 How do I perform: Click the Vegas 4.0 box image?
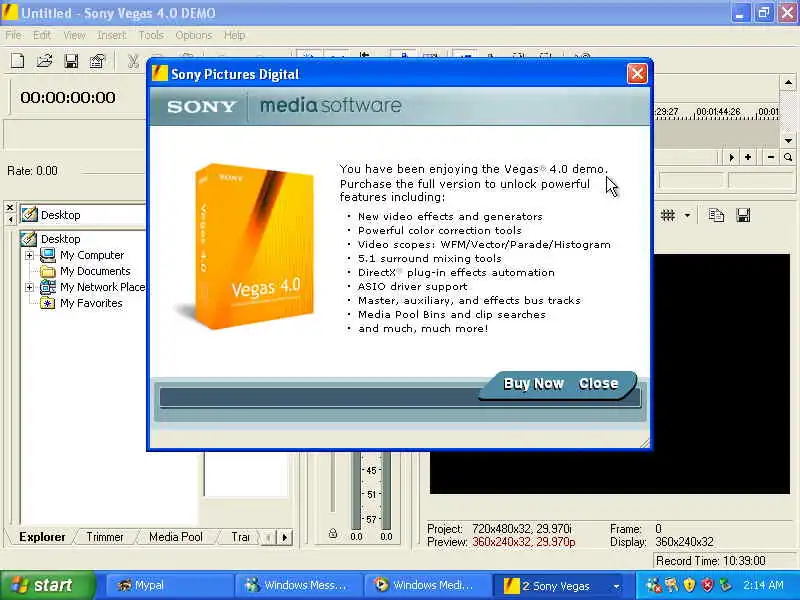(x=253, y=246)
